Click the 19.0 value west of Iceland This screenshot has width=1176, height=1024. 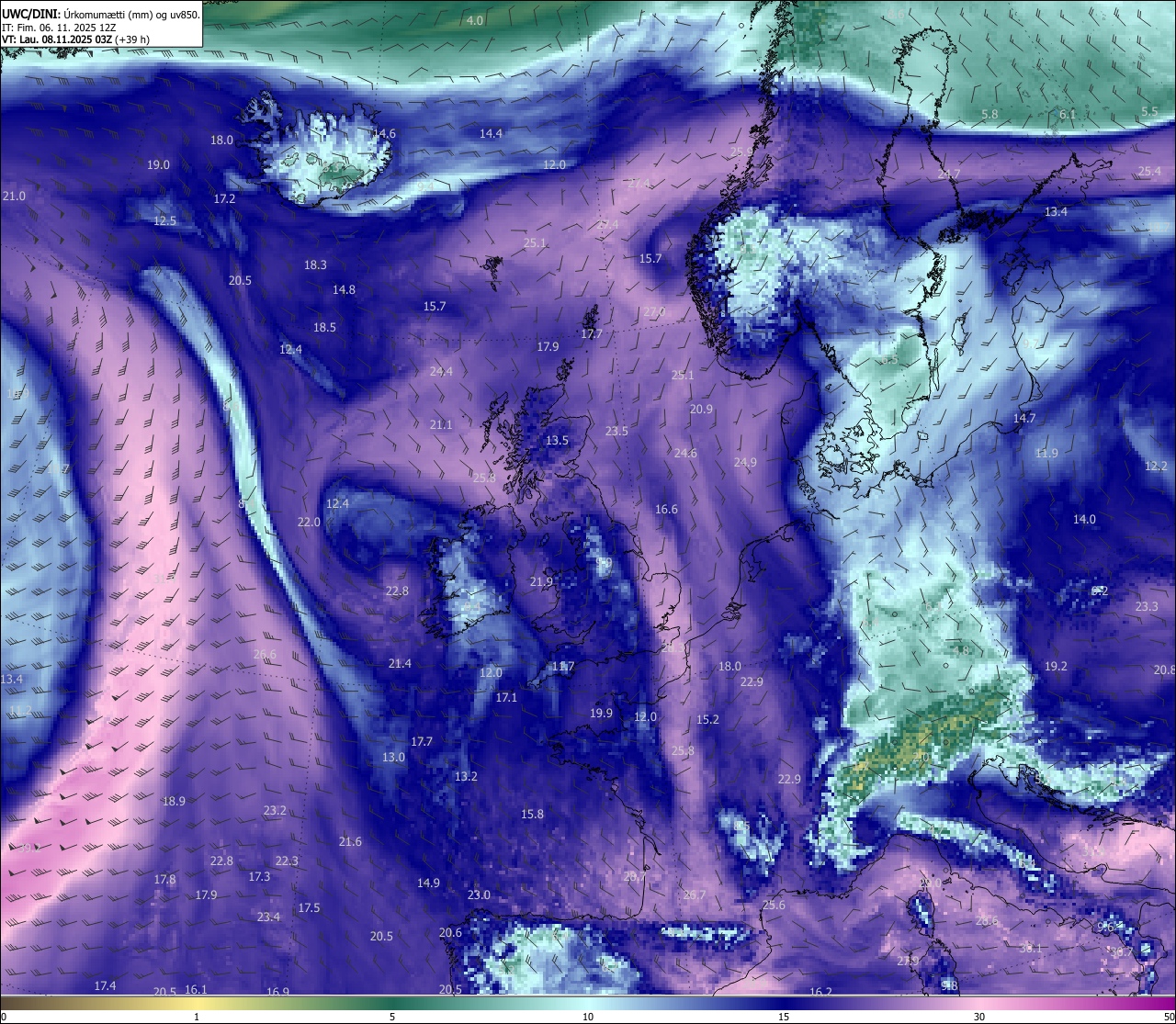pos(158,164)
